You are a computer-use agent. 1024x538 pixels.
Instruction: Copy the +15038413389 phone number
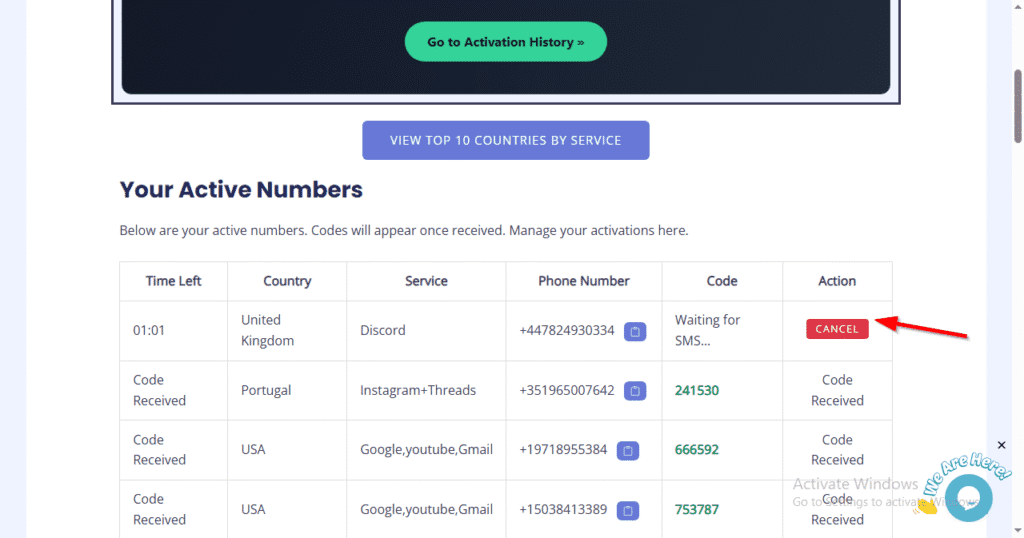[628, 510]
